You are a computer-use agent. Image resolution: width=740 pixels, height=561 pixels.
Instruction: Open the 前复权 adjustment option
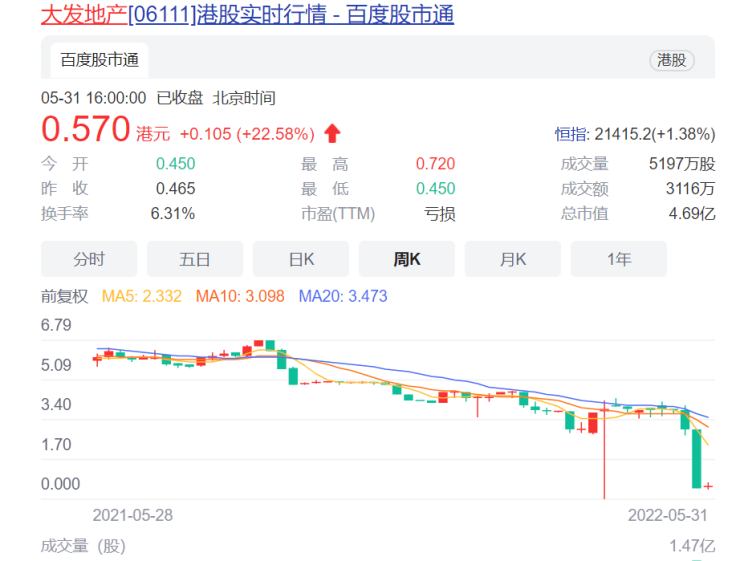(64, 296)
